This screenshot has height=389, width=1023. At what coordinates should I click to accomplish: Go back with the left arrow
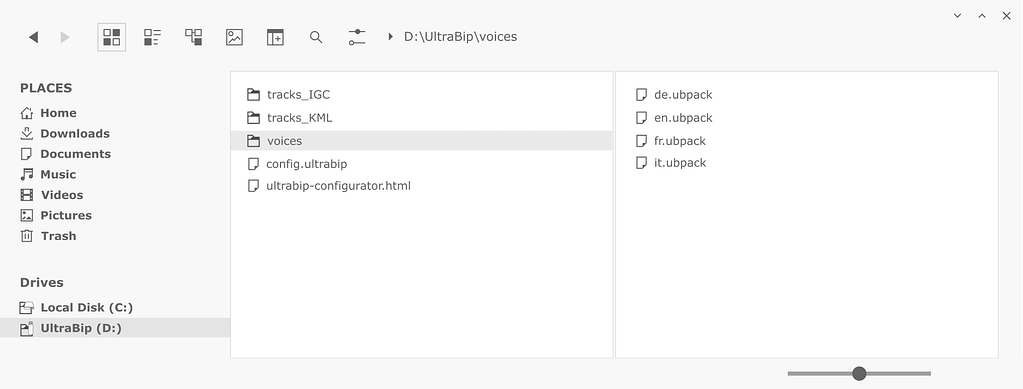[33, 37]
